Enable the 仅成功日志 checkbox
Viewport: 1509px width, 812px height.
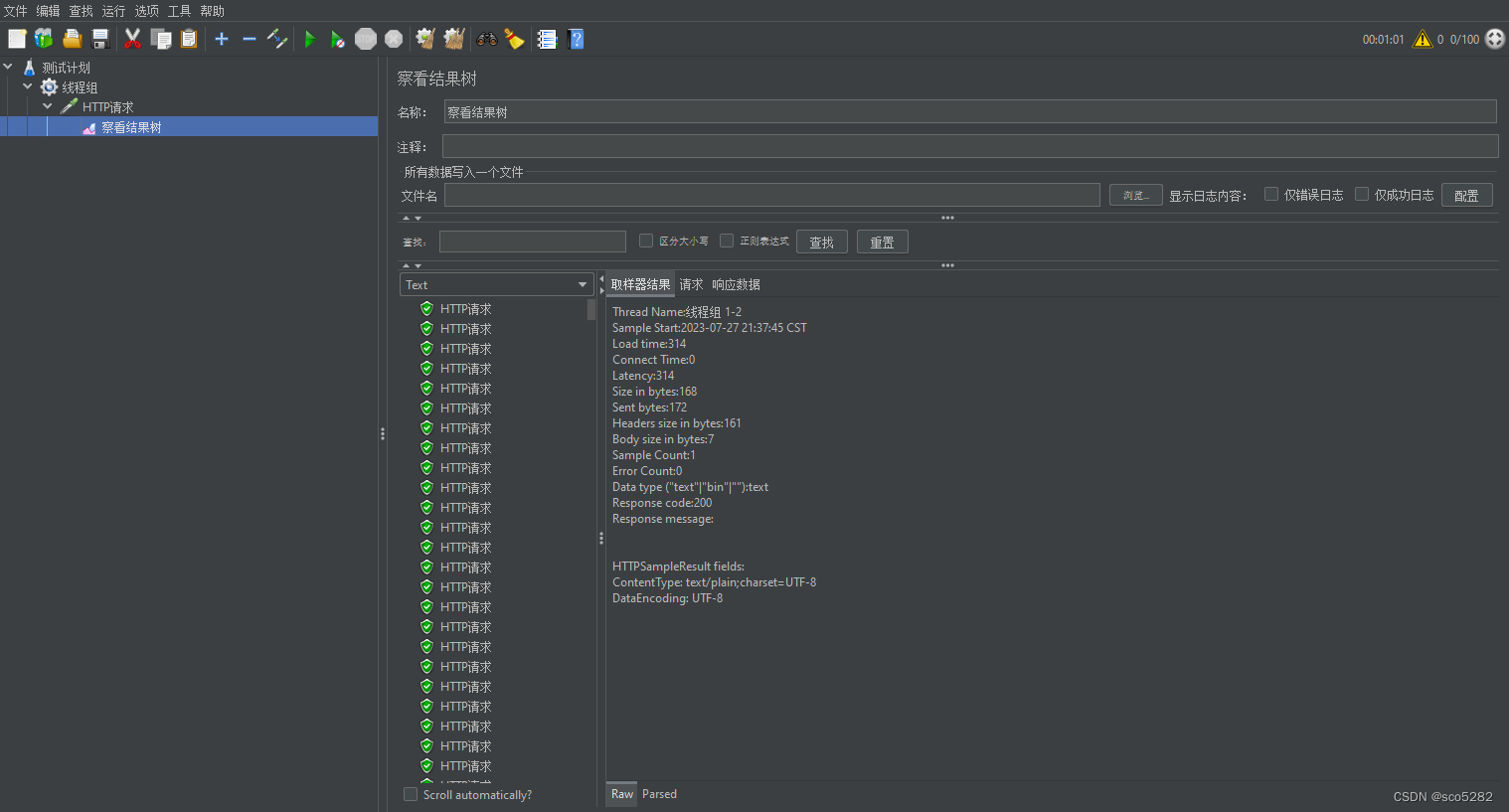[x=1362, y=194]
